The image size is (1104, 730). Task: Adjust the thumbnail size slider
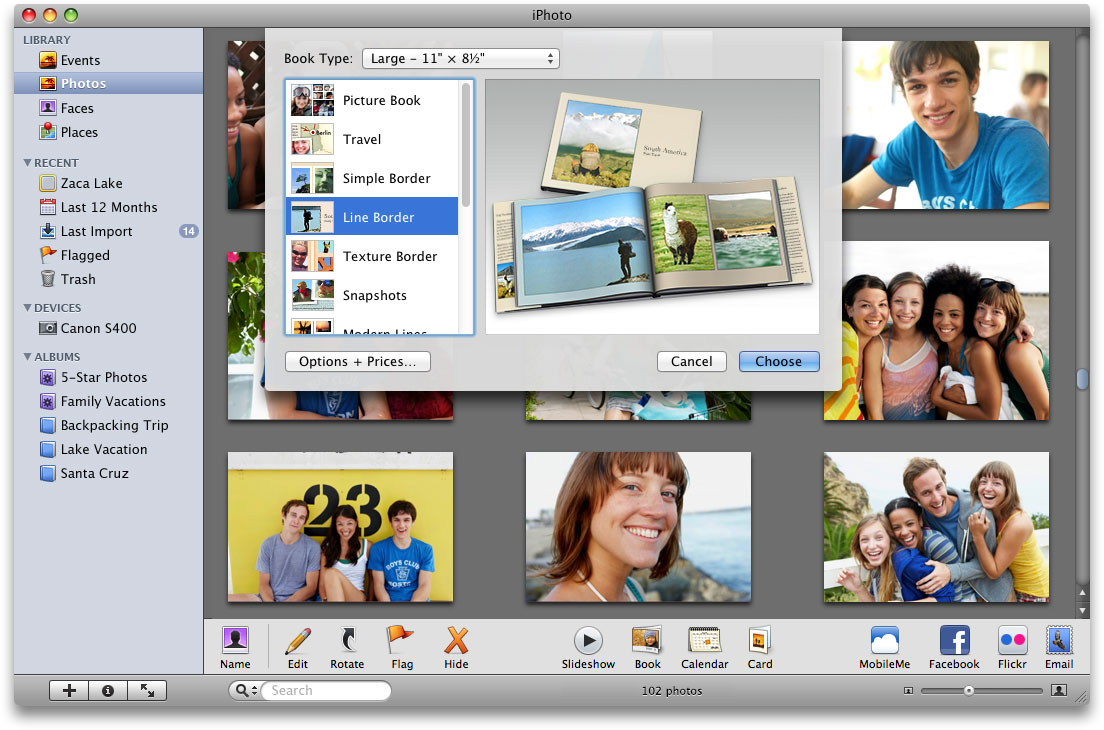[968, 690]
